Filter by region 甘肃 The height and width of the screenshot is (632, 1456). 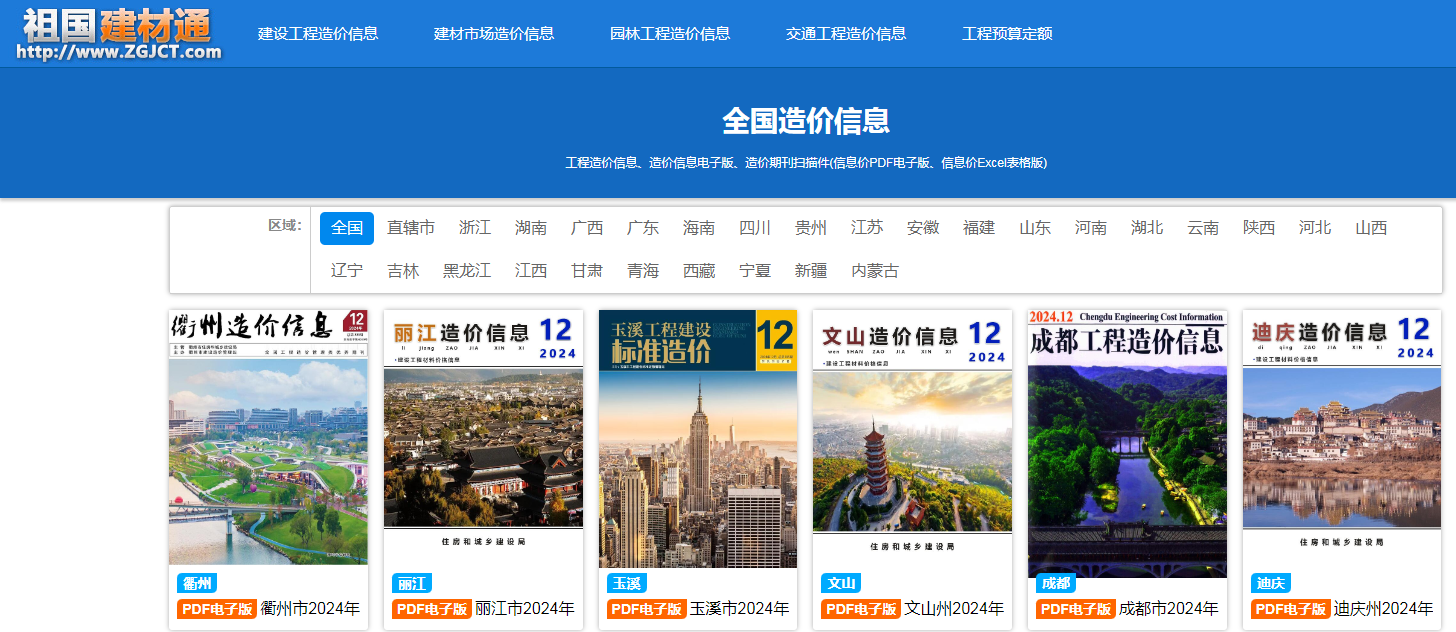(587, 271)
